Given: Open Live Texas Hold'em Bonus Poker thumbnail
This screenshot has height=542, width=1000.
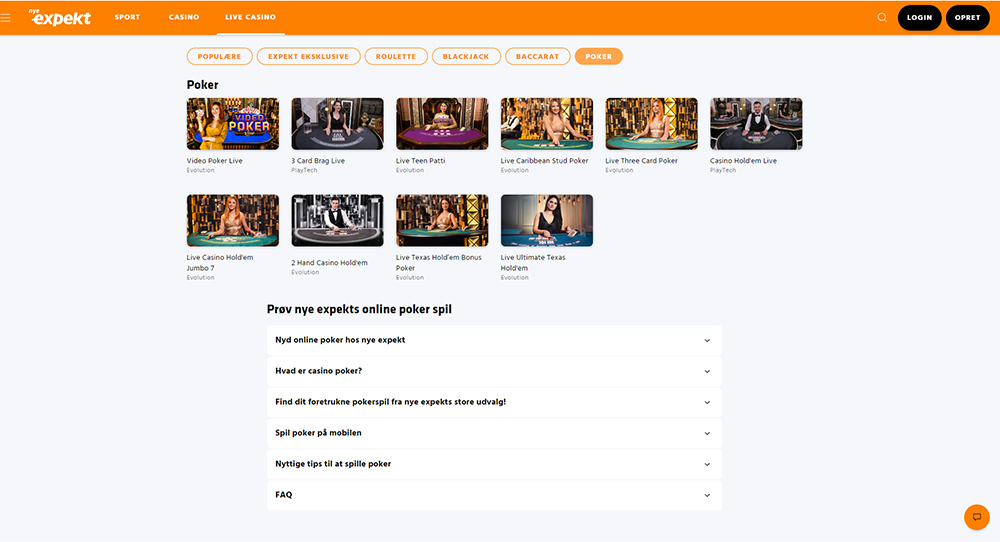Looking at the screenshot, I should (442, 221).
